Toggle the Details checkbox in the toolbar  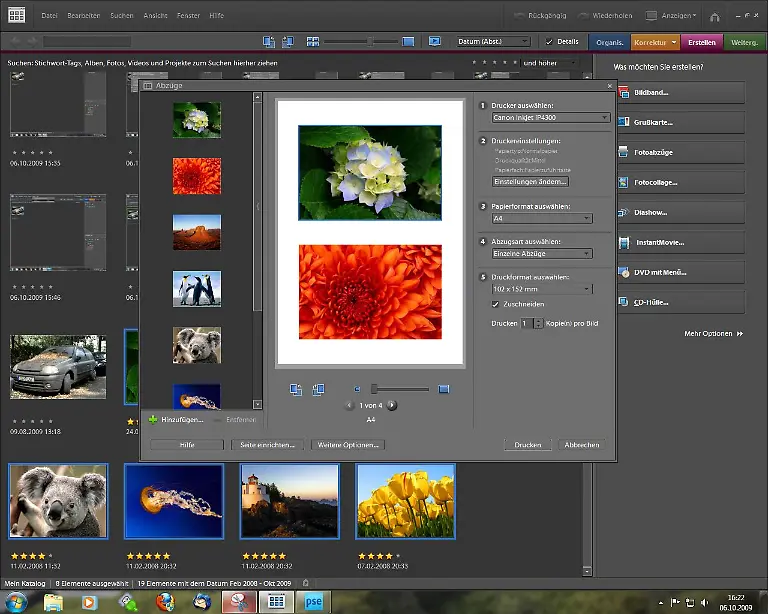click(549, 42)
